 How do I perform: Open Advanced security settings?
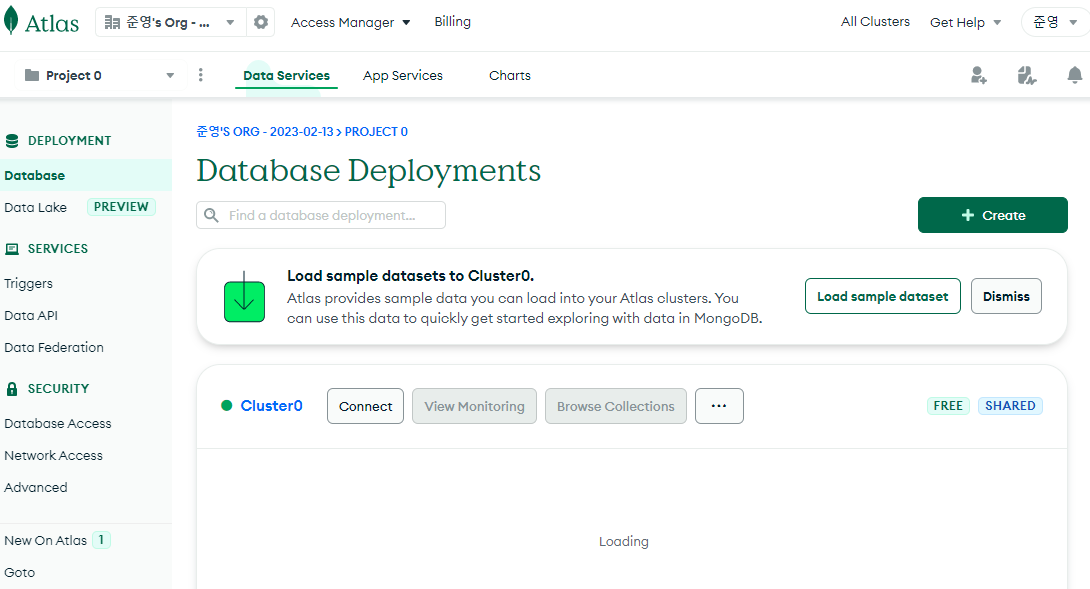[x=36, y=487]
